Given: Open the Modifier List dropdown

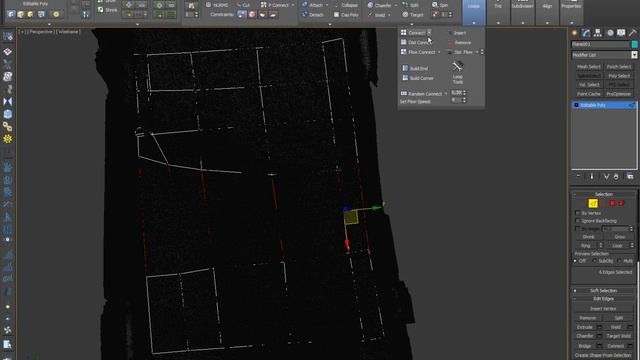Looking at the screenshot, I should 634,55.
